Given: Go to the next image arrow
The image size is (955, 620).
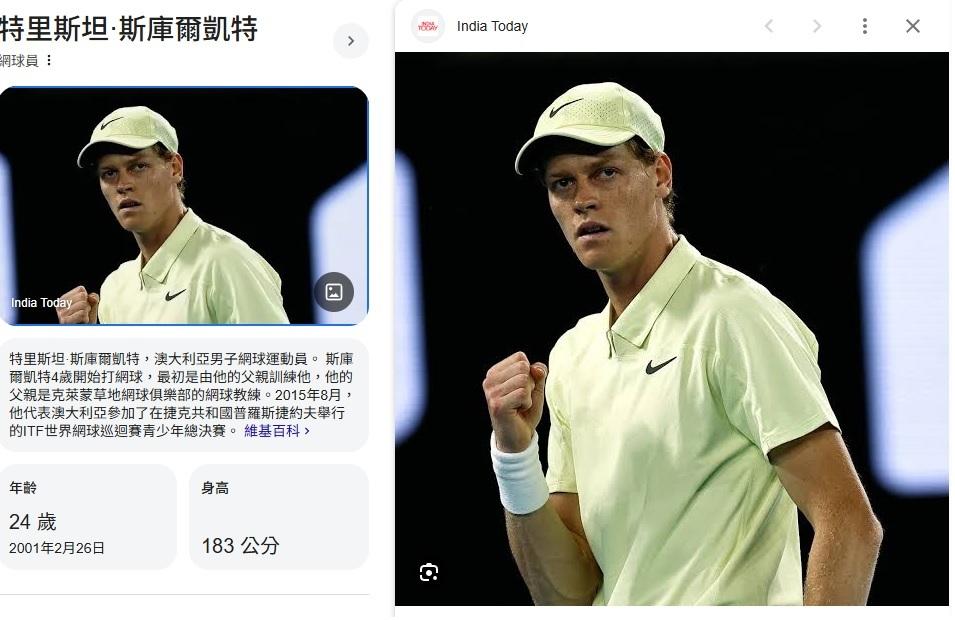Looking at the screenshot, I should (x=817, y=26).
